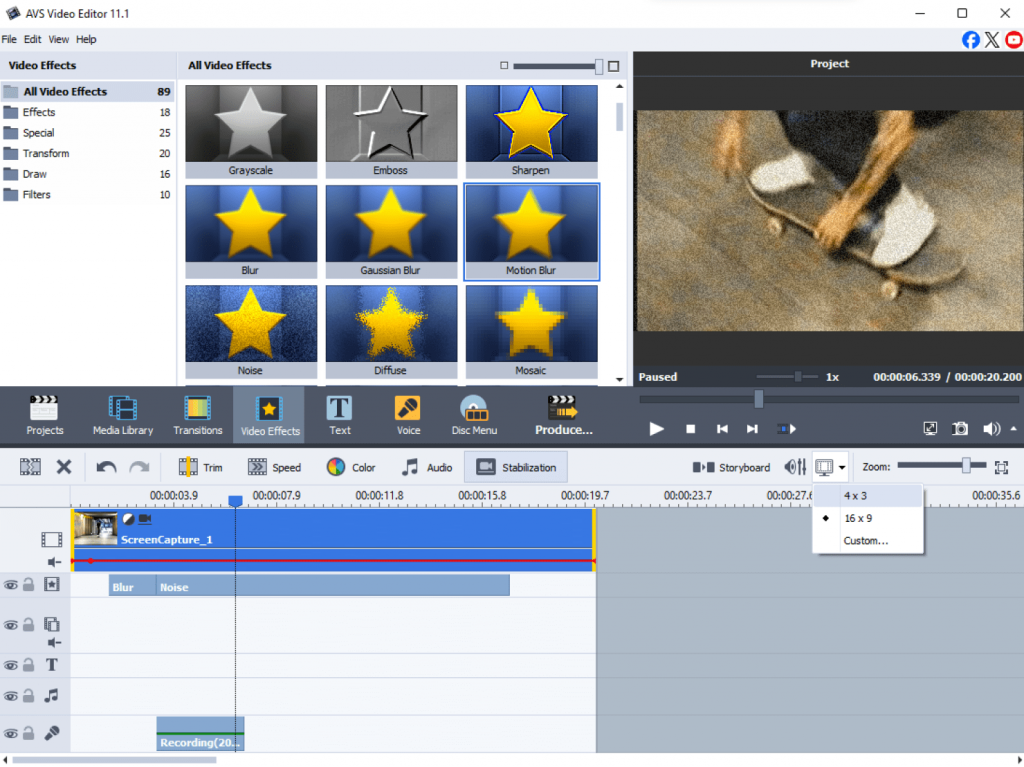Click the Undo arrow in timeline toolbar

pos(106,467)
